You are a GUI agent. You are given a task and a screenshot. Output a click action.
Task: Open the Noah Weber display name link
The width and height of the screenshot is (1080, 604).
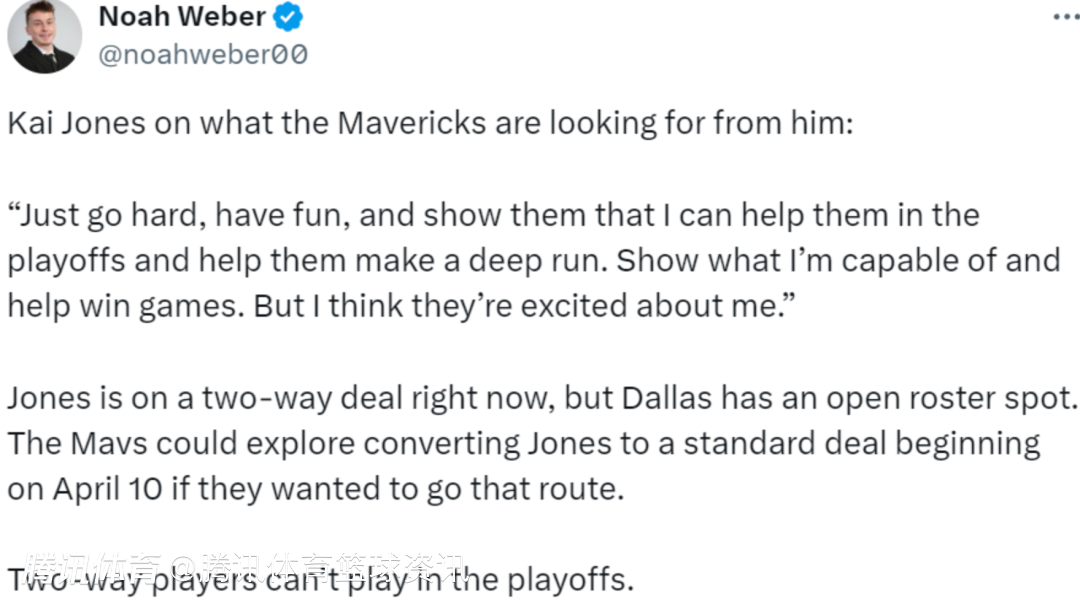coord(182,17)
